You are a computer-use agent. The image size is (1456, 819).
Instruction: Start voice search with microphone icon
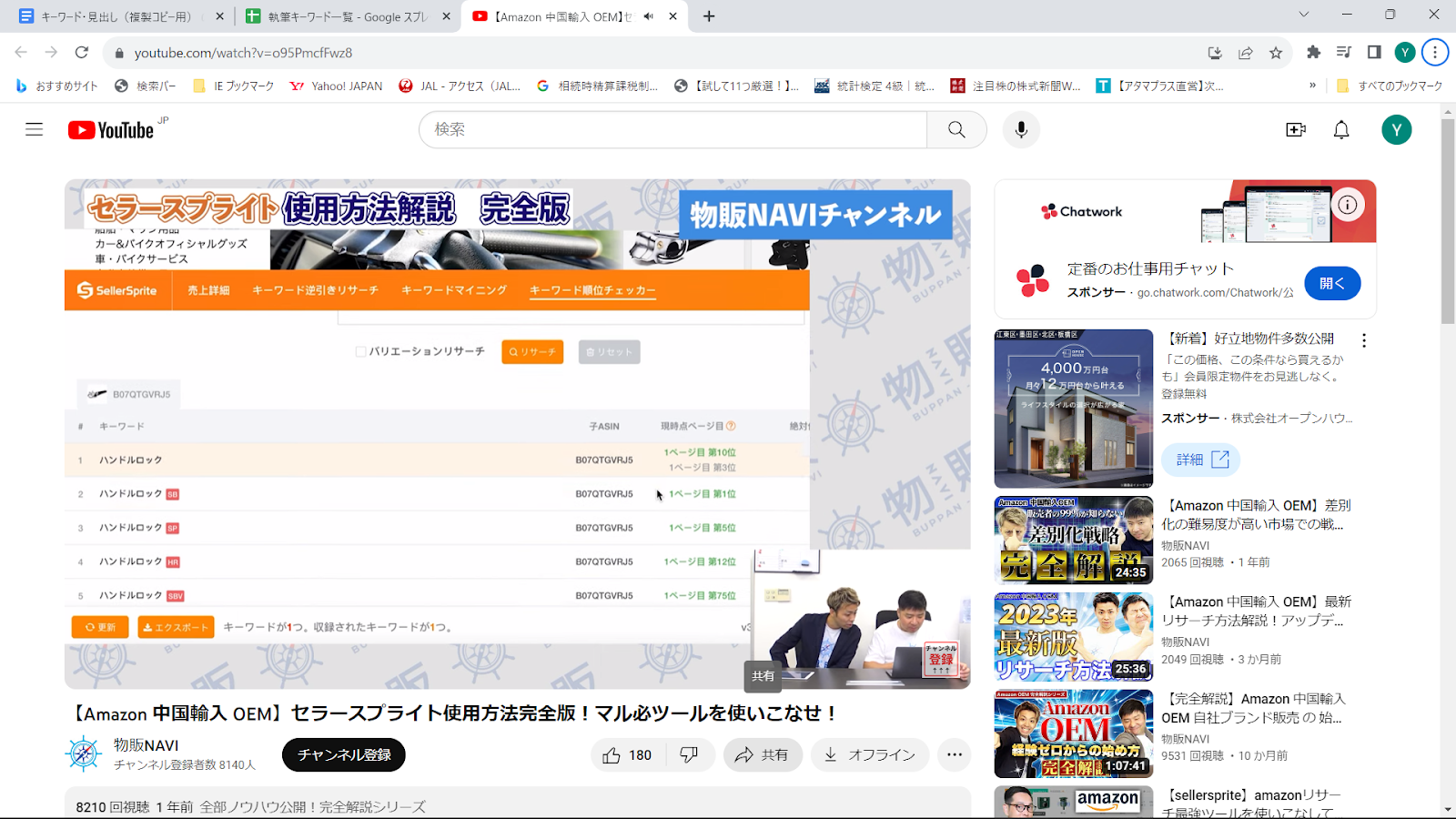1021,129
